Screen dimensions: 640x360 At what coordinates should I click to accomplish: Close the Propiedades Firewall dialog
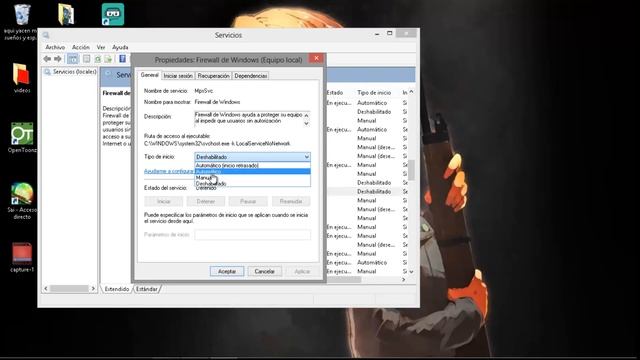316,58
